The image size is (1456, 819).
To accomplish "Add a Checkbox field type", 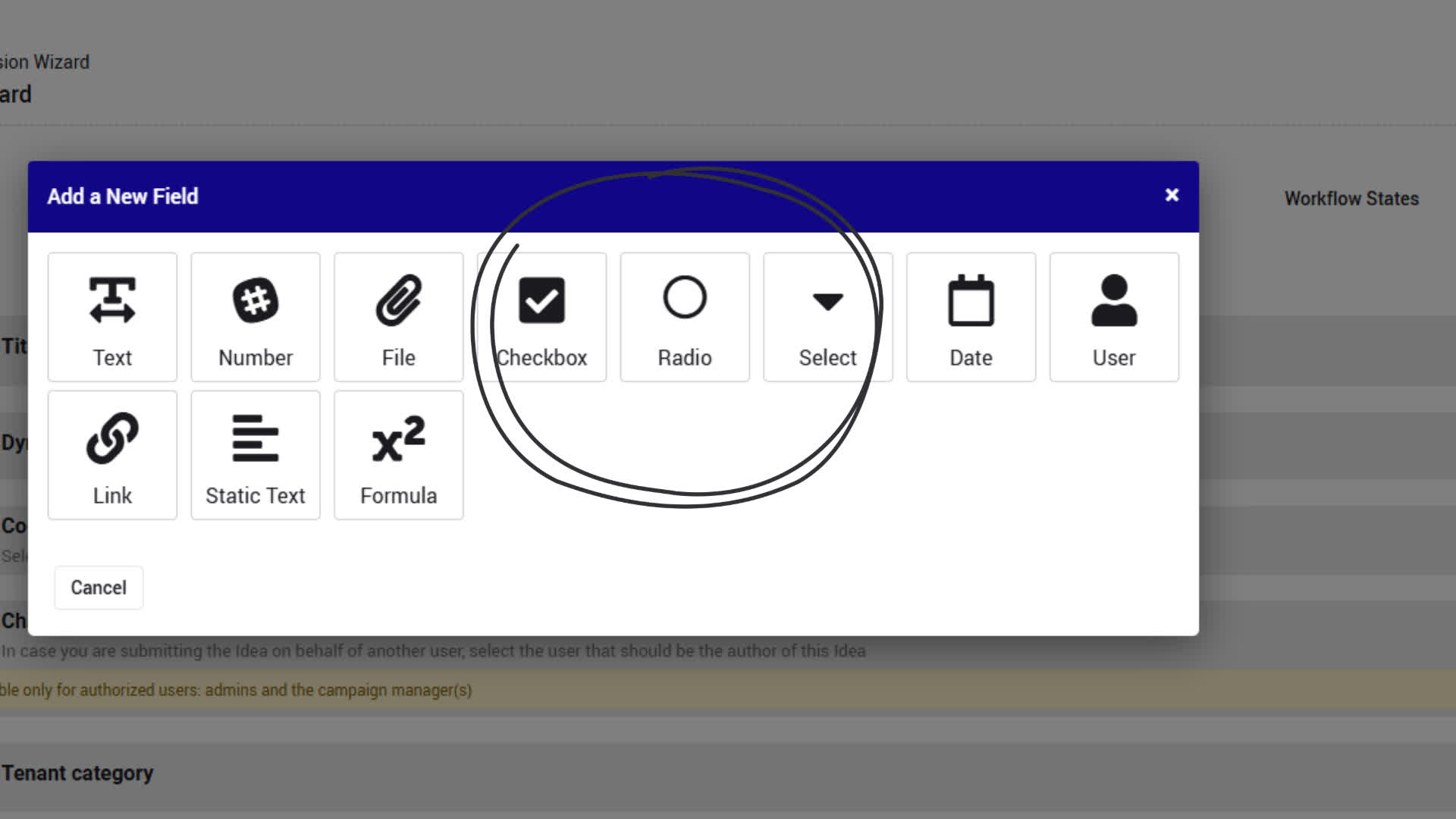I will [541, 318].
